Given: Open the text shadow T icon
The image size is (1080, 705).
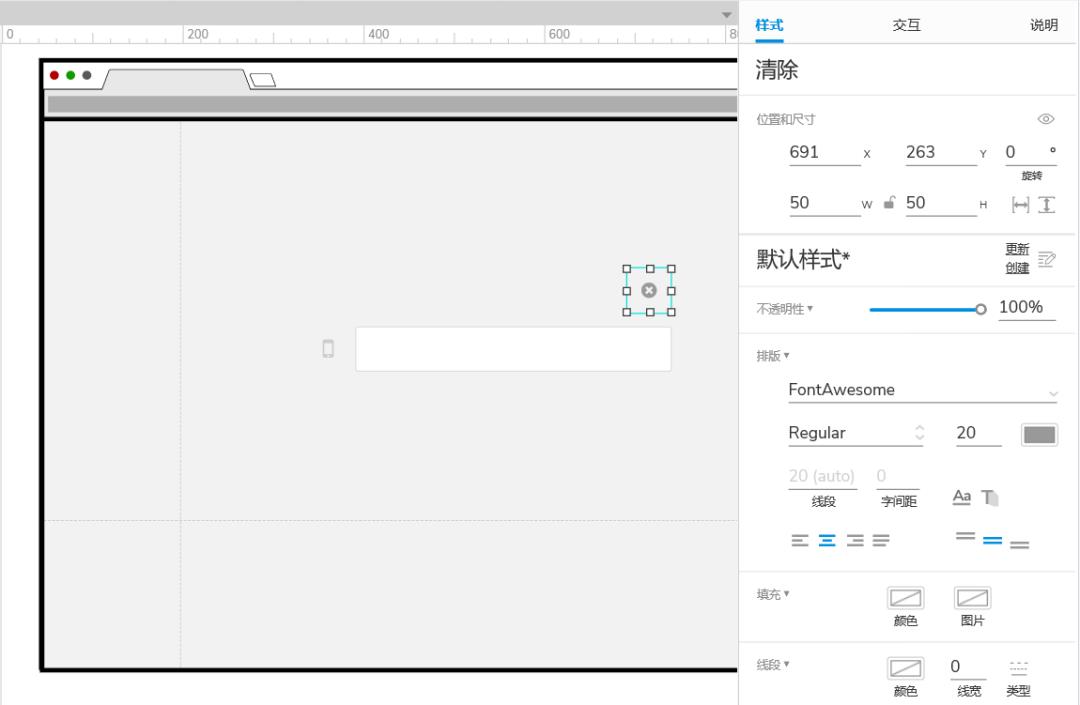Looking at the screenshot, I should click(x=990, y=497).
